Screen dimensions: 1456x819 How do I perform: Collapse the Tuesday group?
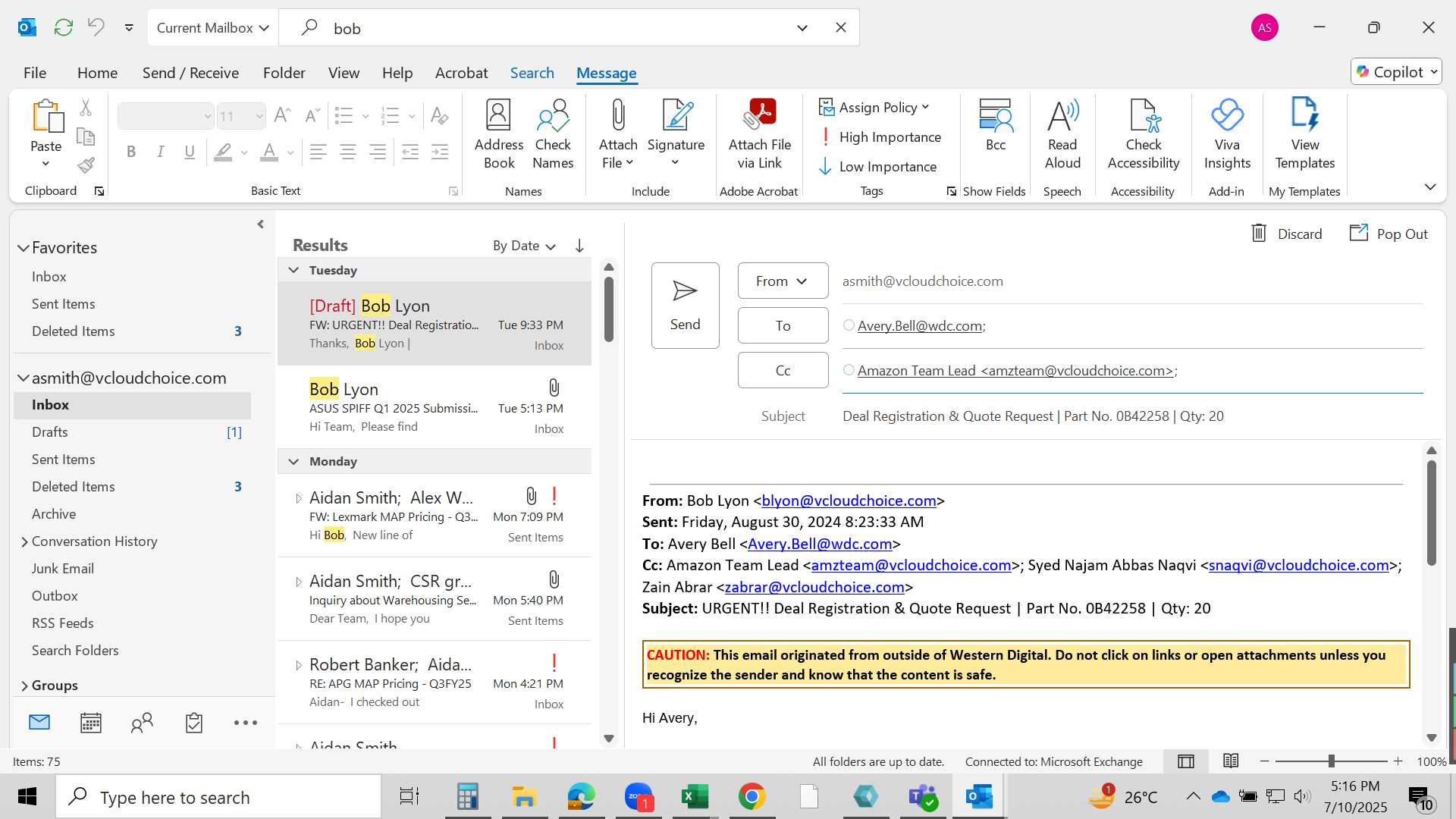(x=293, y=270)
